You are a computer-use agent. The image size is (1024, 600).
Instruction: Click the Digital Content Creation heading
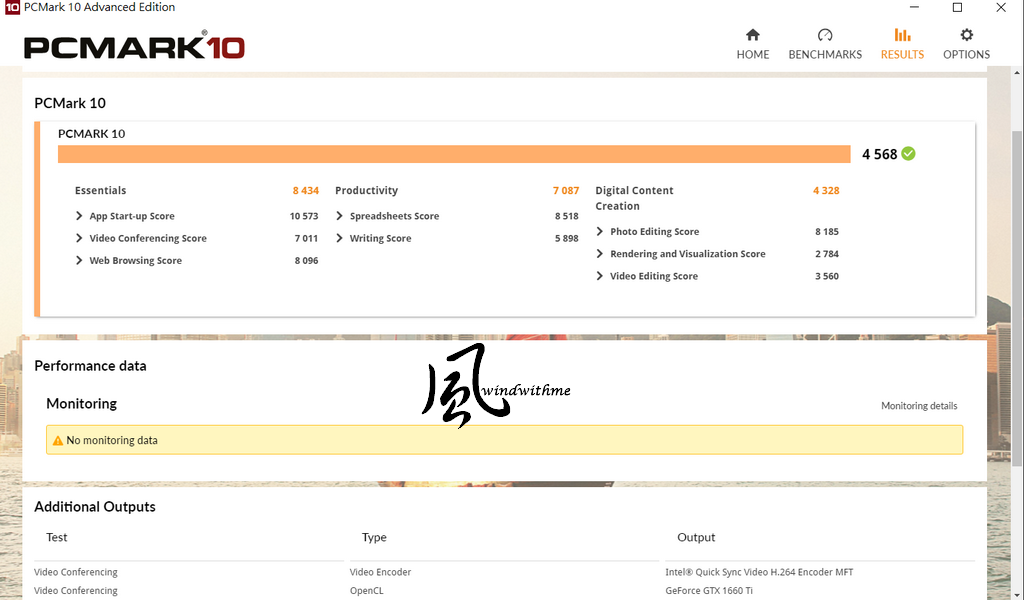[x=634, y=198]
